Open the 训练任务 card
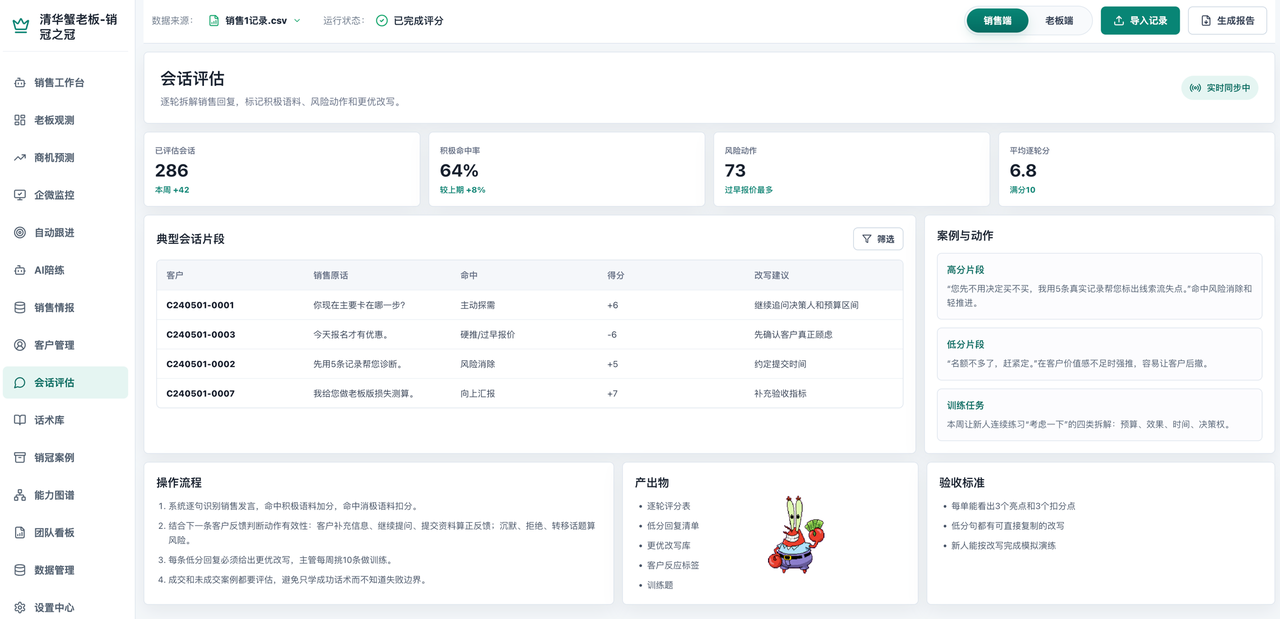Screen dimensions: 1280x619 click(1099, 415)
